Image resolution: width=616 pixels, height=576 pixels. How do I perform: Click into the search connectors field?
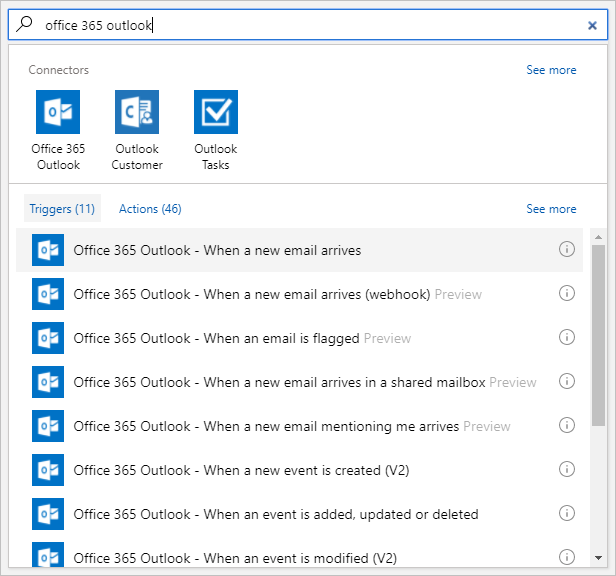coord(308,25)
